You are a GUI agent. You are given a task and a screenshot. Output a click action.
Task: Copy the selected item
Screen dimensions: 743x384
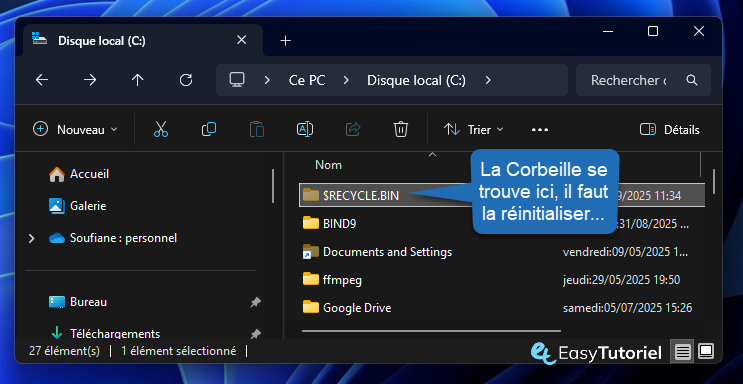209,129
